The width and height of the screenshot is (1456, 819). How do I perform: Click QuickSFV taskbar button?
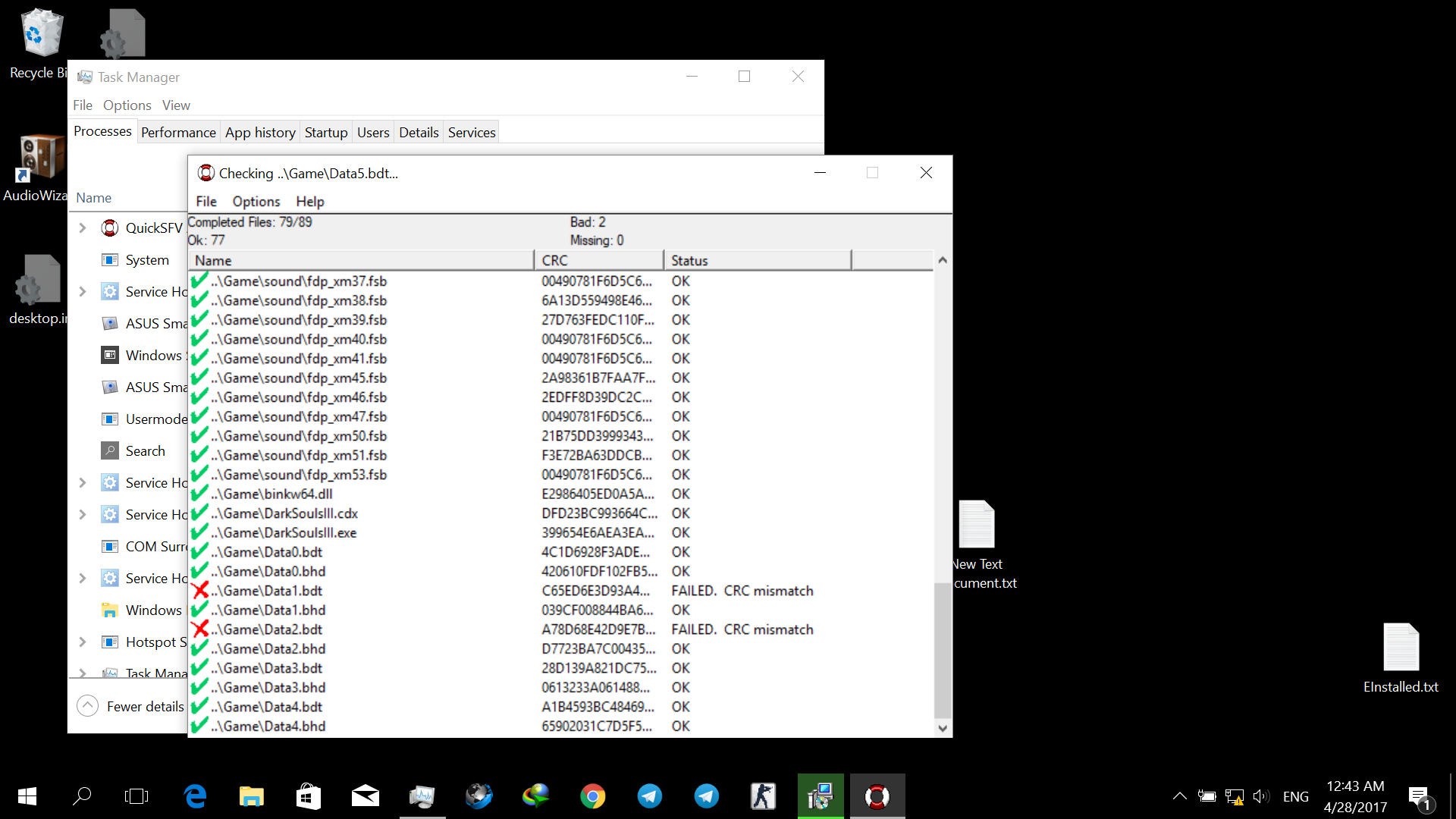click(x=877, y=796)
